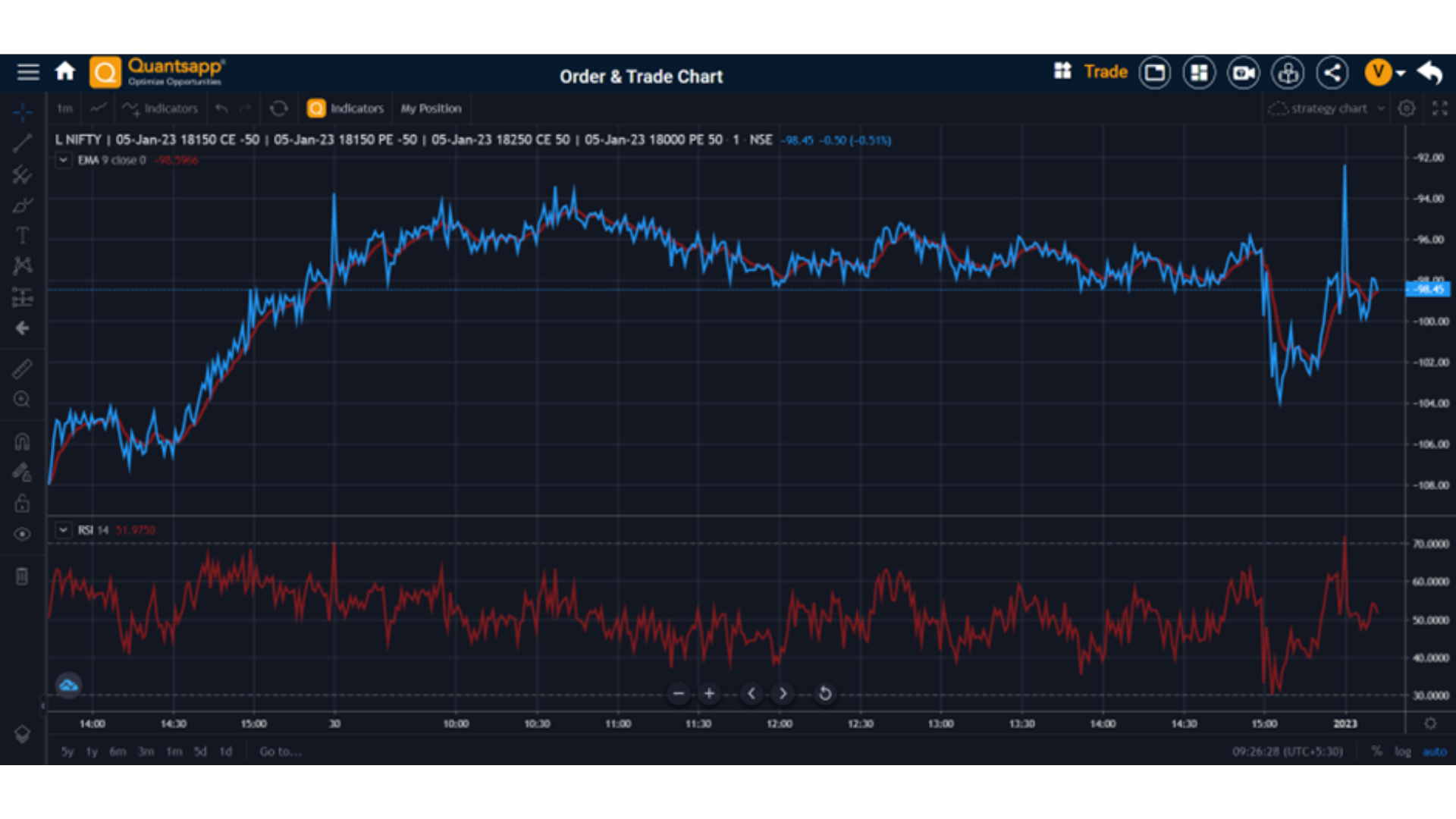Click the Trade button
The height and width of the screenshot is (819, 1456).
click(x=1106, y=72)
